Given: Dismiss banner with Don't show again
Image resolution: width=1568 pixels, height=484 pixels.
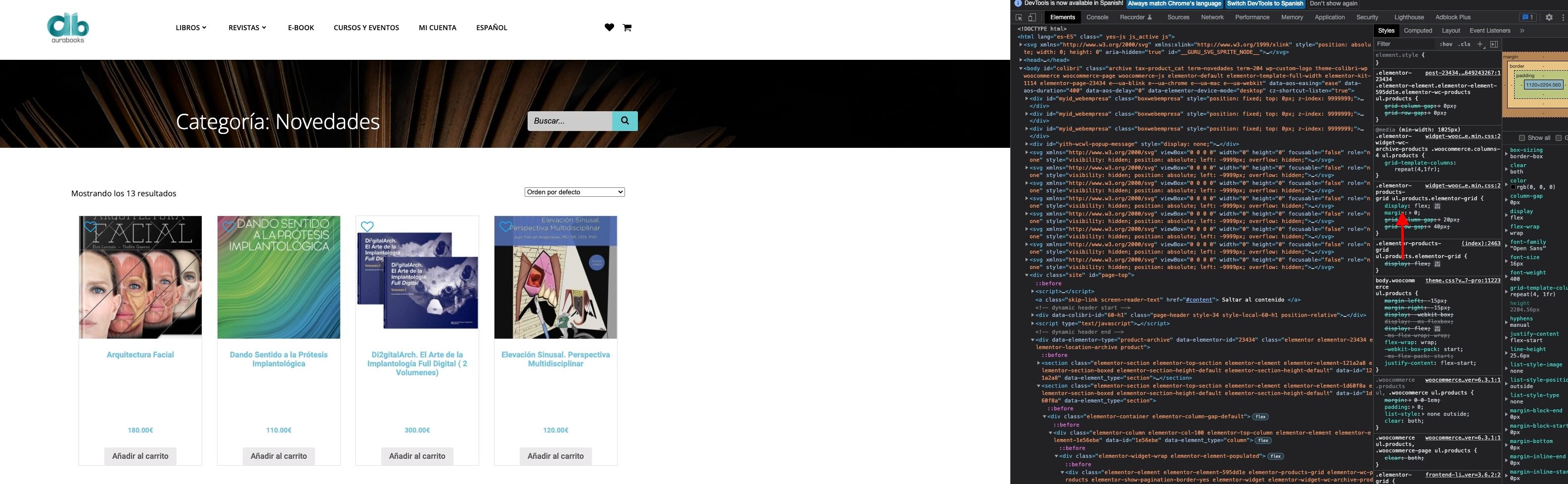Looking at the screenshot, I should [1333, 3].
